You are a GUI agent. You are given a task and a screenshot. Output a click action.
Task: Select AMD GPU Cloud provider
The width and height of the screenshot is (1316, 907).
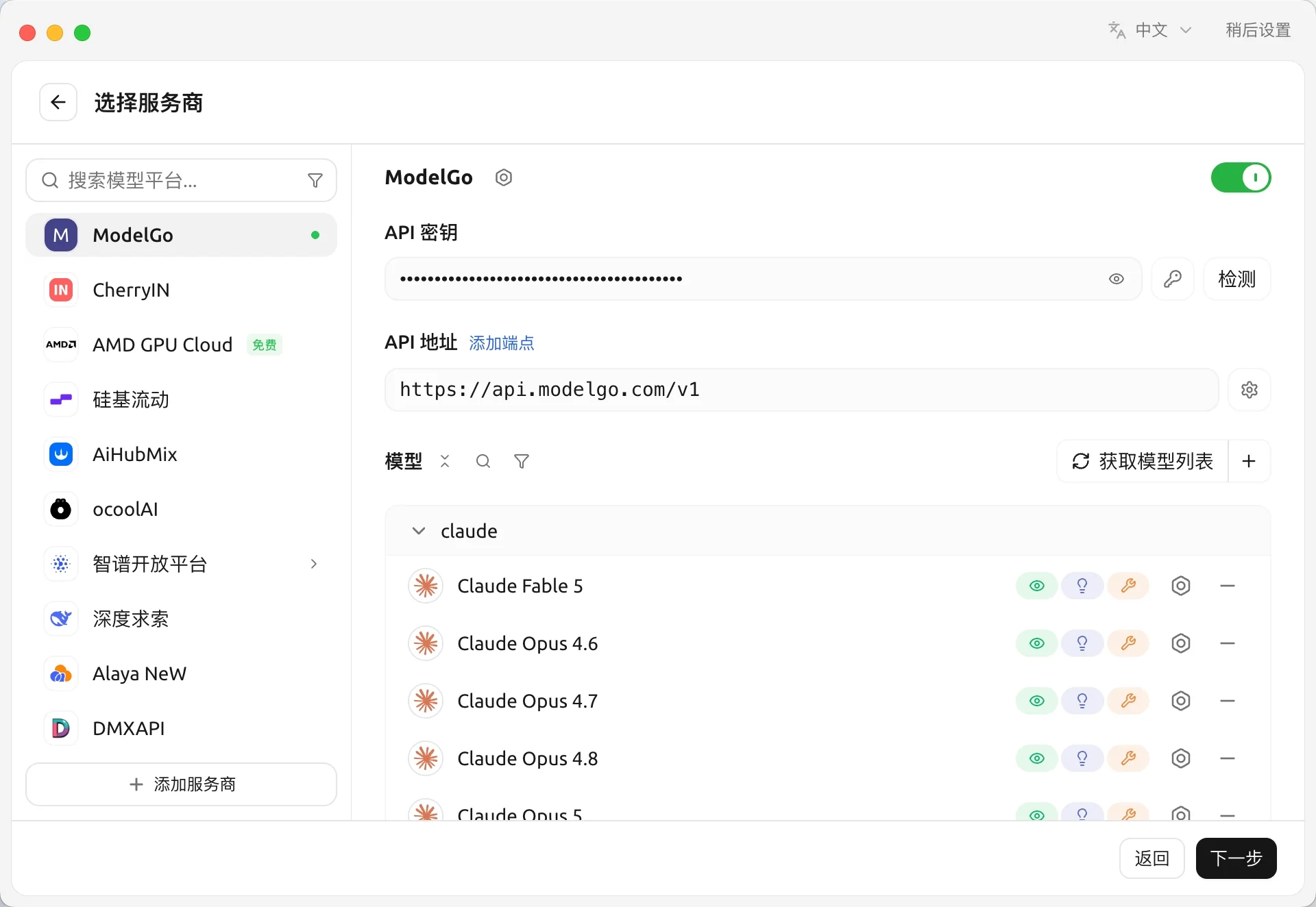pyautogui.click(x=181, y=345)
